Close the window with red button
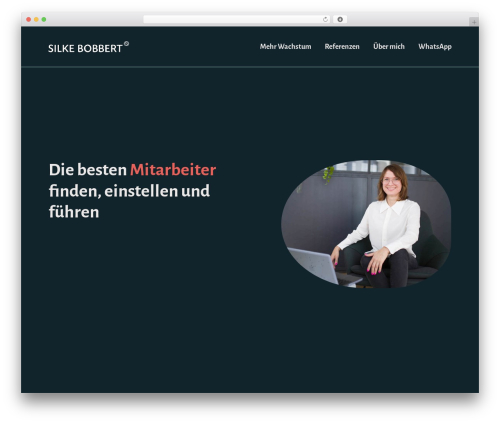 point(29,20)
